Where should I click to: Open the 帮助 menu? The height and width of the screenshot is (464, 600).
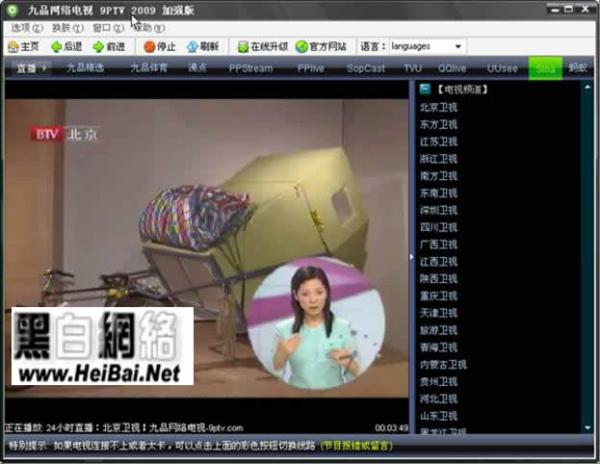click(149, 28)
